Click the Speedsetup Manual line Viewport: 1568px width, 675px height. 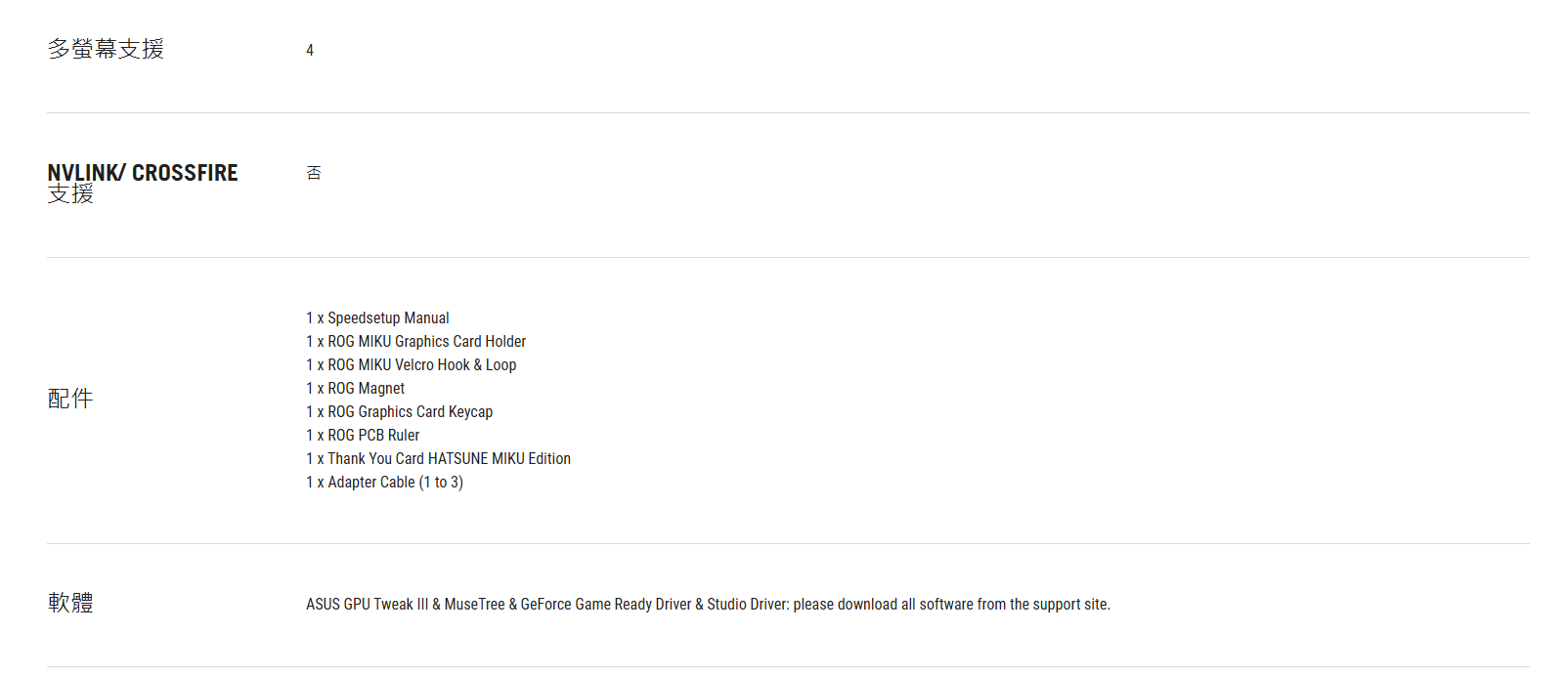click(377, 318)
